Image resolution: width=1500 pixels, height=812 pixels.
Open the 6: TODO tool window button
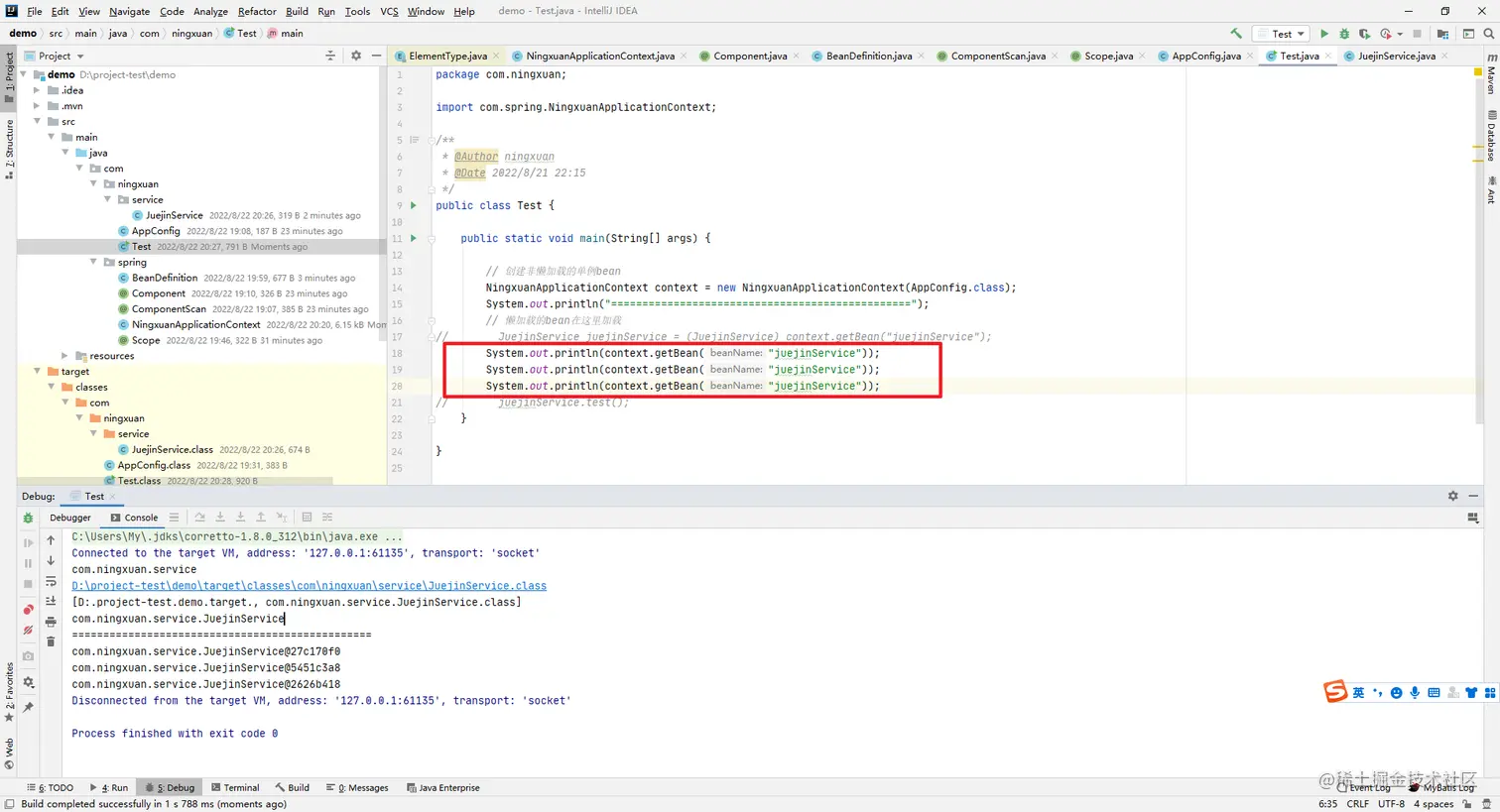click(50, 788)
